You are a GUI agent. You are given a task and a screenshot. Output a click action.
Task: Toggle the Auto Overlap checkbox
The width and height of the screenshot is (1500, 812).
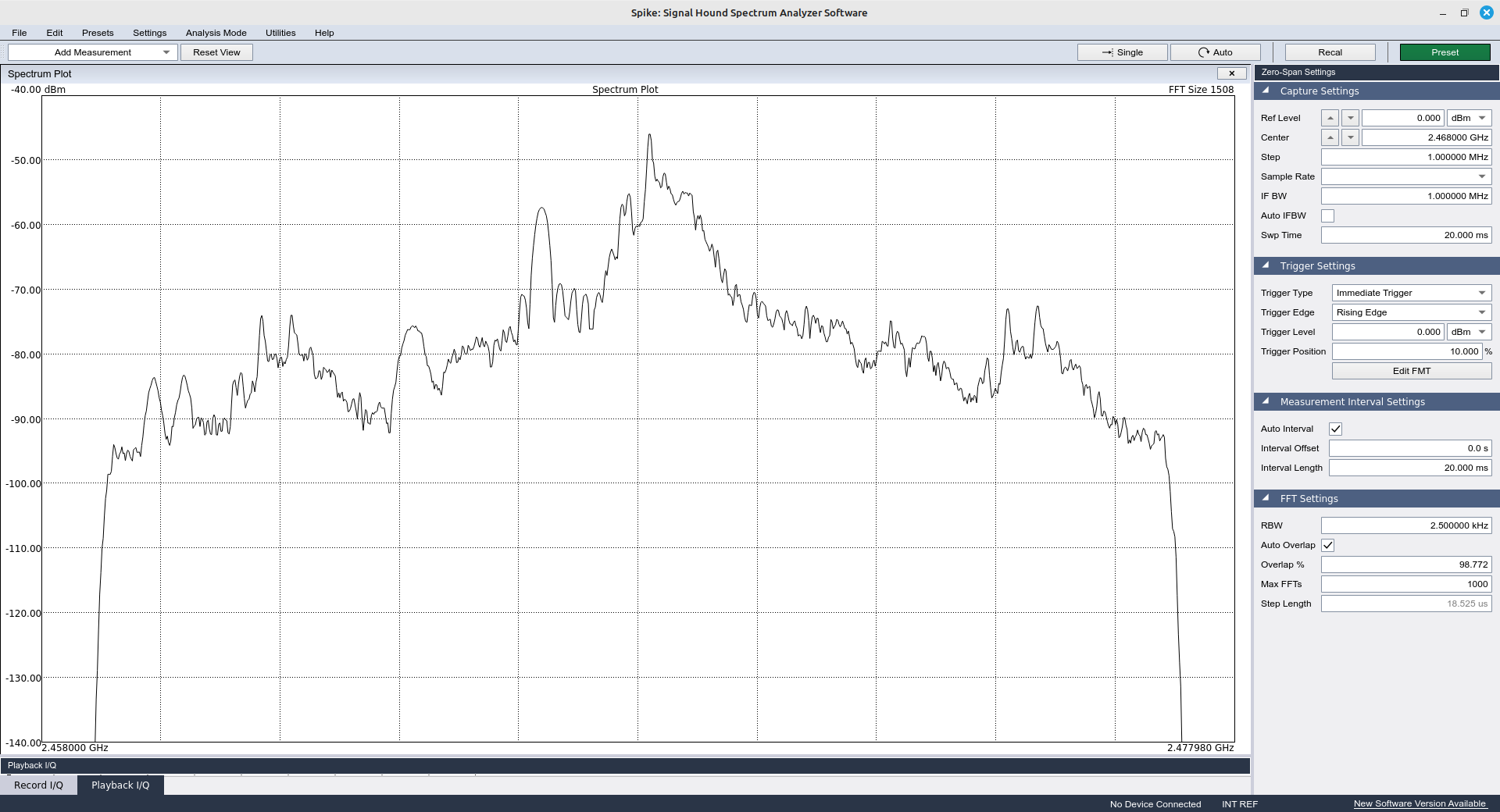point(1328,545)
